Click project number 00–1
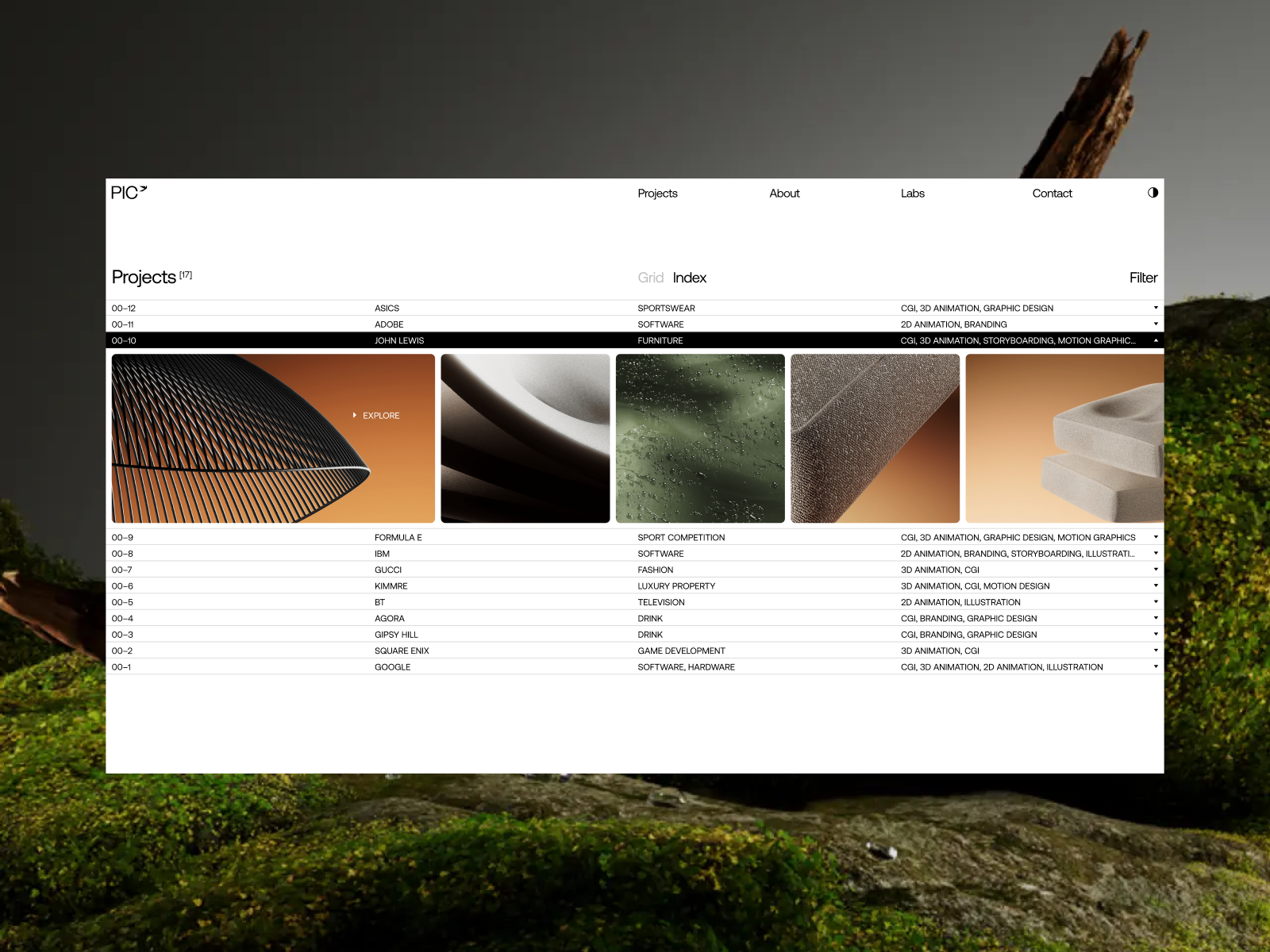 pos(121,668)
